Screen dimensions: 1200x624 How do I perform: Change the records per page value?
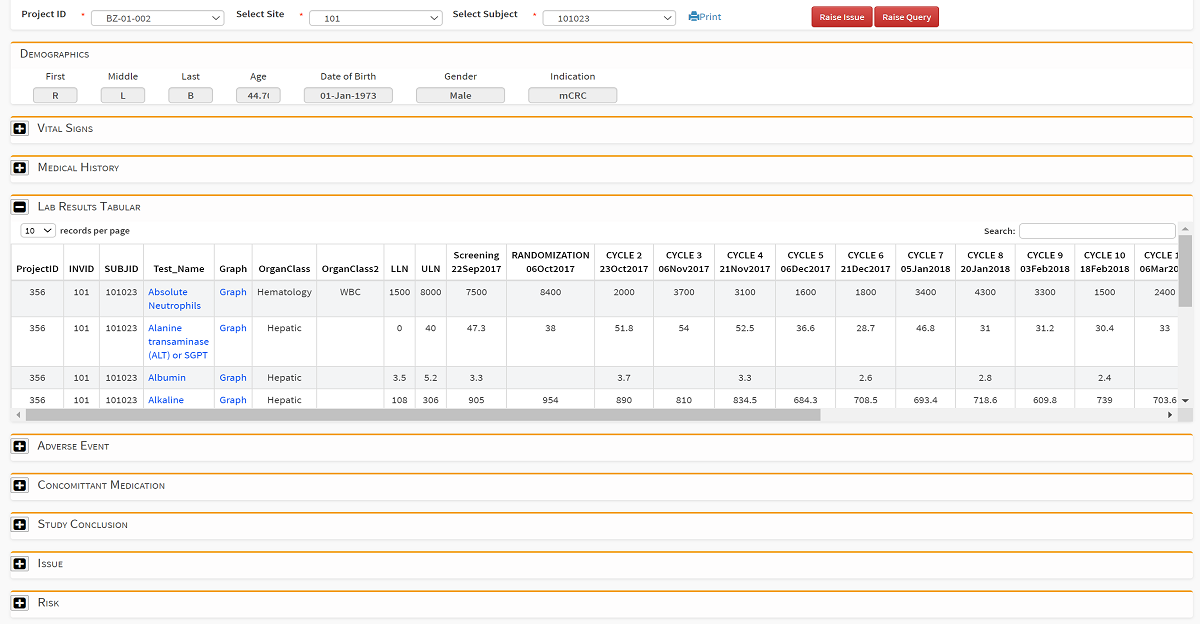(x=37, y=230)
